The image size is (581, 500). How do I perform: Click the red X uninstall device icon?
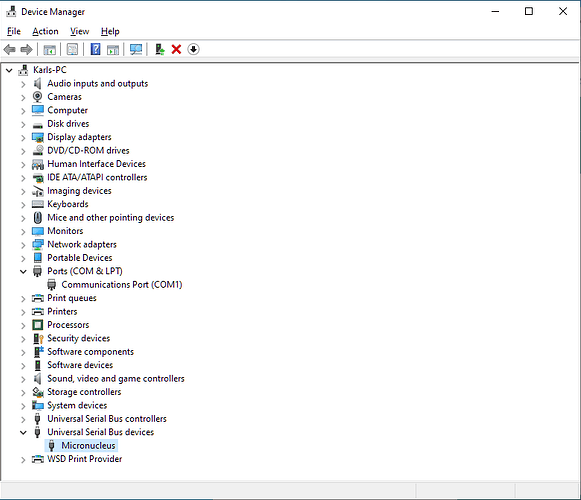click(176, 49)
